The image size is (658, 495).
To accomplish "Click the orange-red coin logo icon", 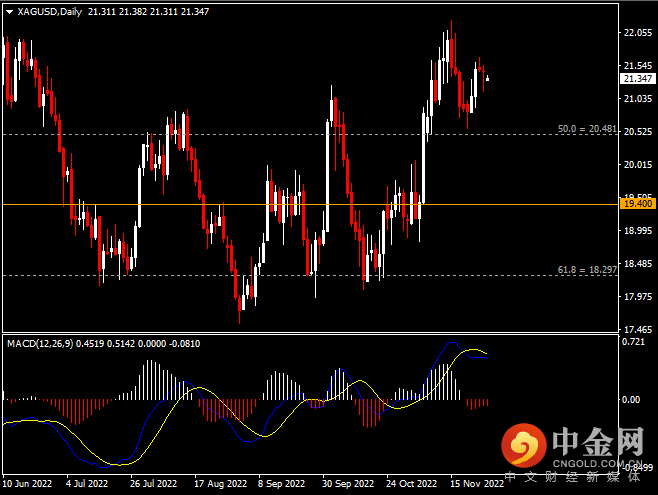I will click(x=522, y=443).
